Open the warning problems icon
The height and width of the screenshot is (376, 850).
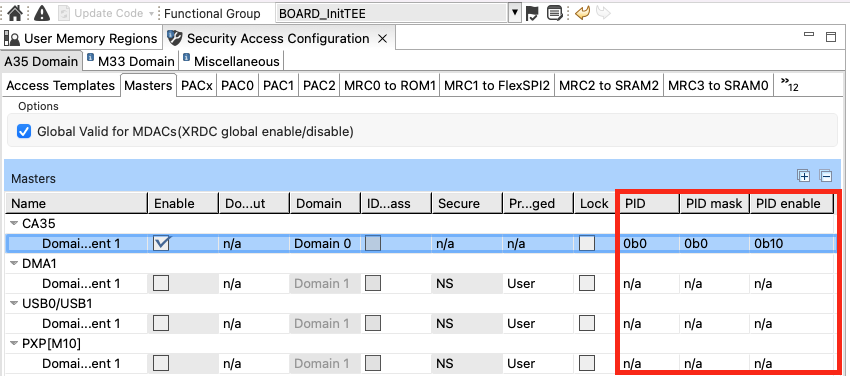pos(42,13)
